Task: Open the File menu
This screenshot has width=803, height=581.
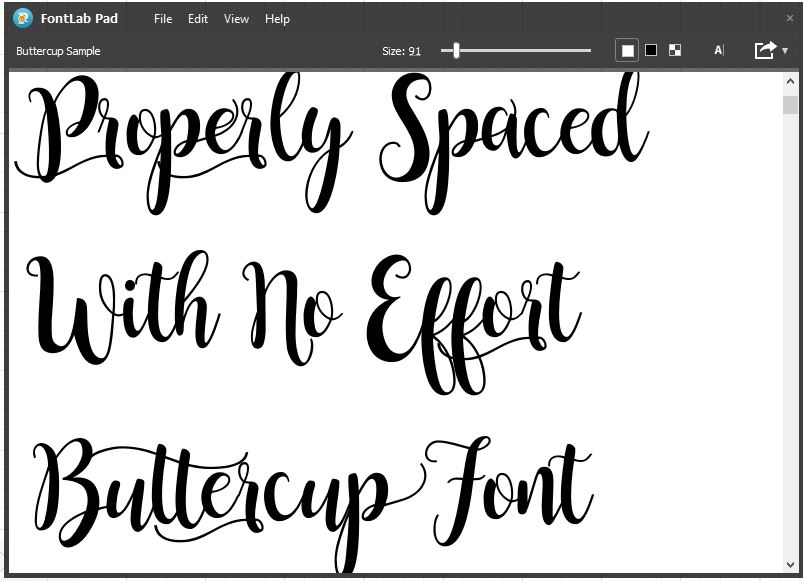Action: (x=162, y=18)
